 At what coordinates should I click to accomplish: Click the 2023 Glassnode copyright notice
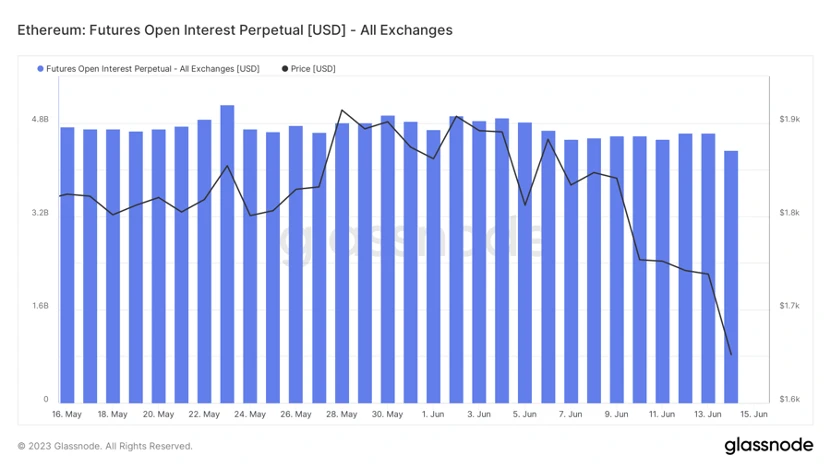coord(105,446)
